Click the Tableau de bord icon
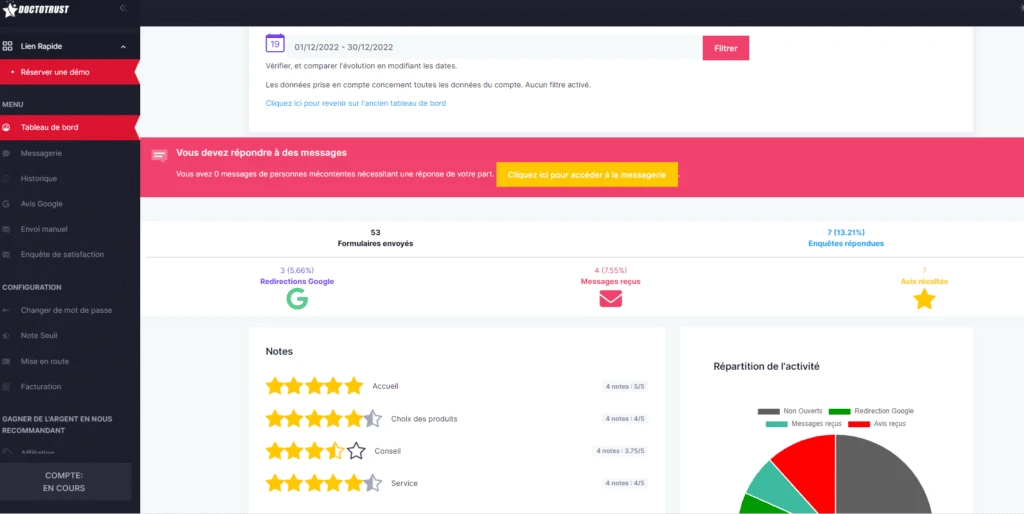1024x514 pixels. (7, 127)
